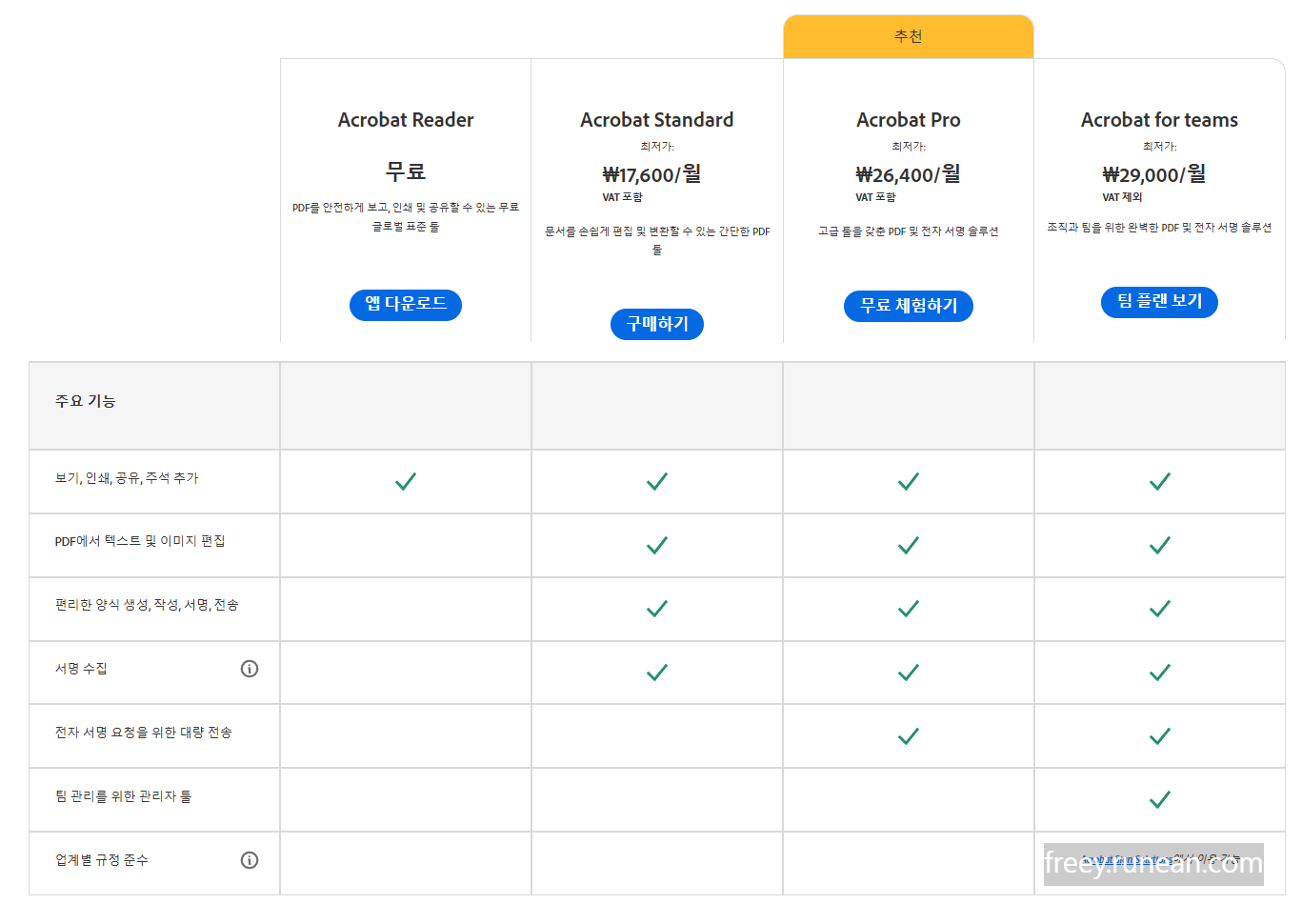
Task: Click the 편리한 양식 생성, 작성, 서명, 전송 label
Action: 147,605
